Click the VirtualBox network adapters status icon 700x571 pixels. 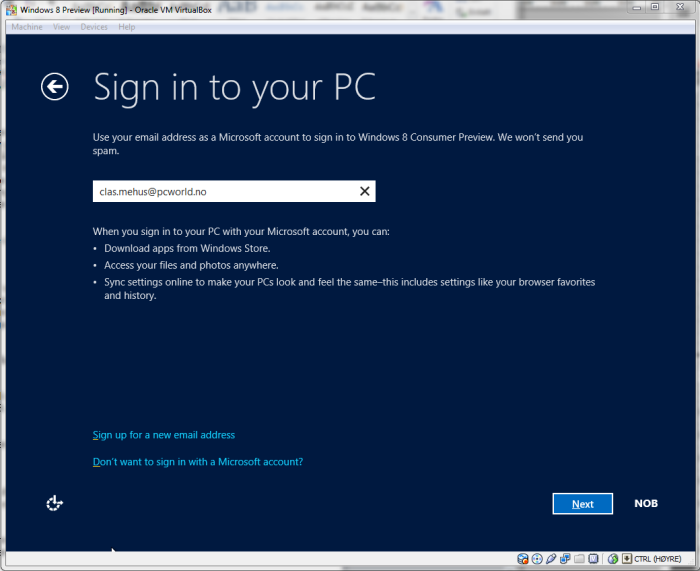(565, 558)
